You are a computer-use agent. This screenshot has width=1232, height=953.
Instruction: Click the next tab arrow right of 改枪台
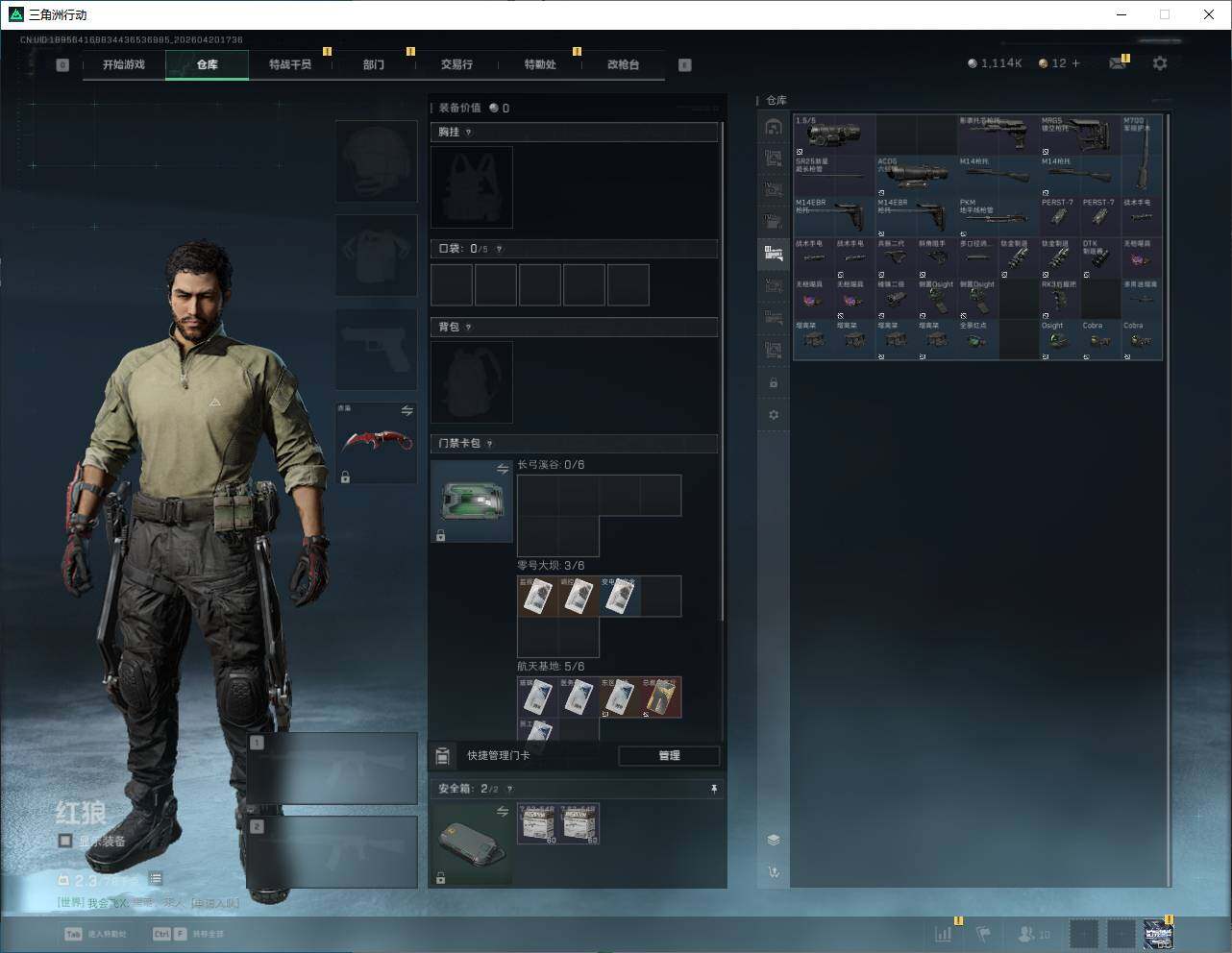click(x=685, y=65)
